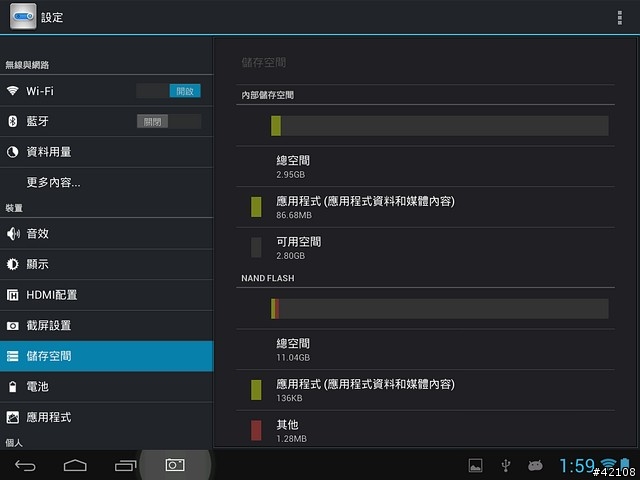
Task: Open the picture notification icon in status bar
Action: click(476, 465)
